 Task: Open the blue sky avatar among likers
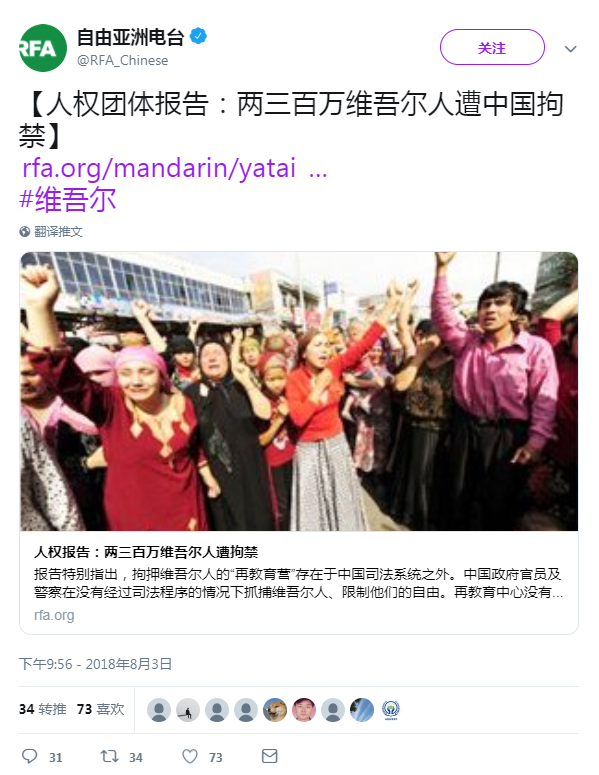[x=362, y=710]
